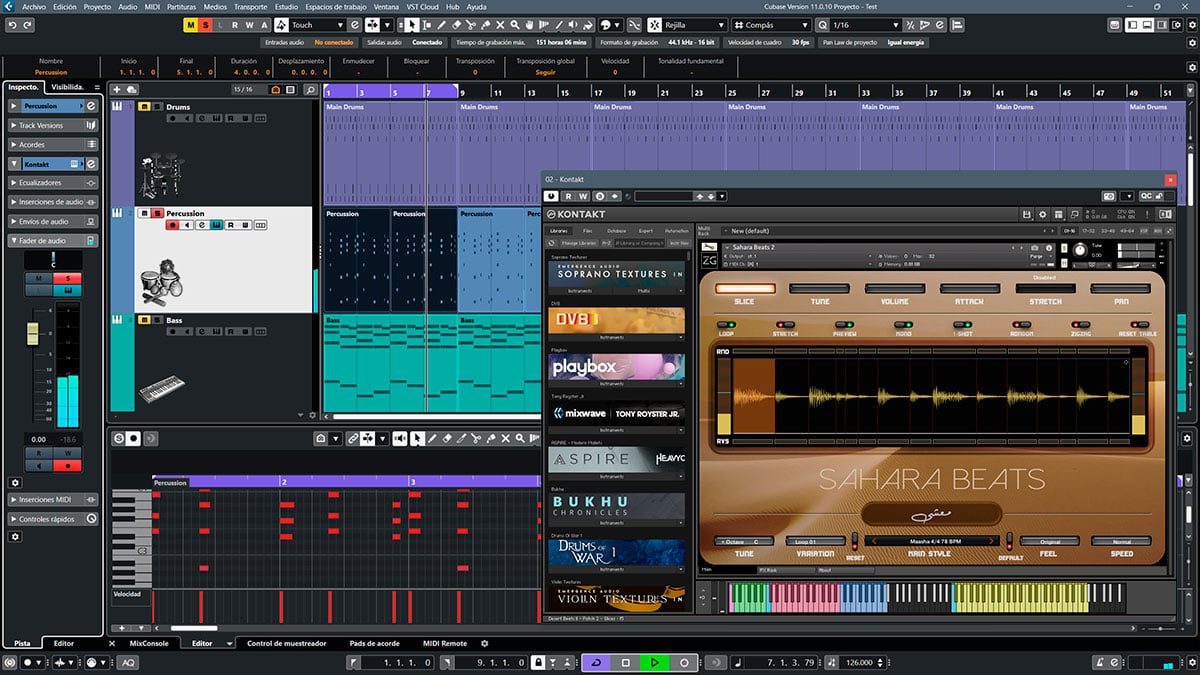1200x675 pixels.
Task: Click the Kontakt save floppy disk icon
Action: 1026,215
